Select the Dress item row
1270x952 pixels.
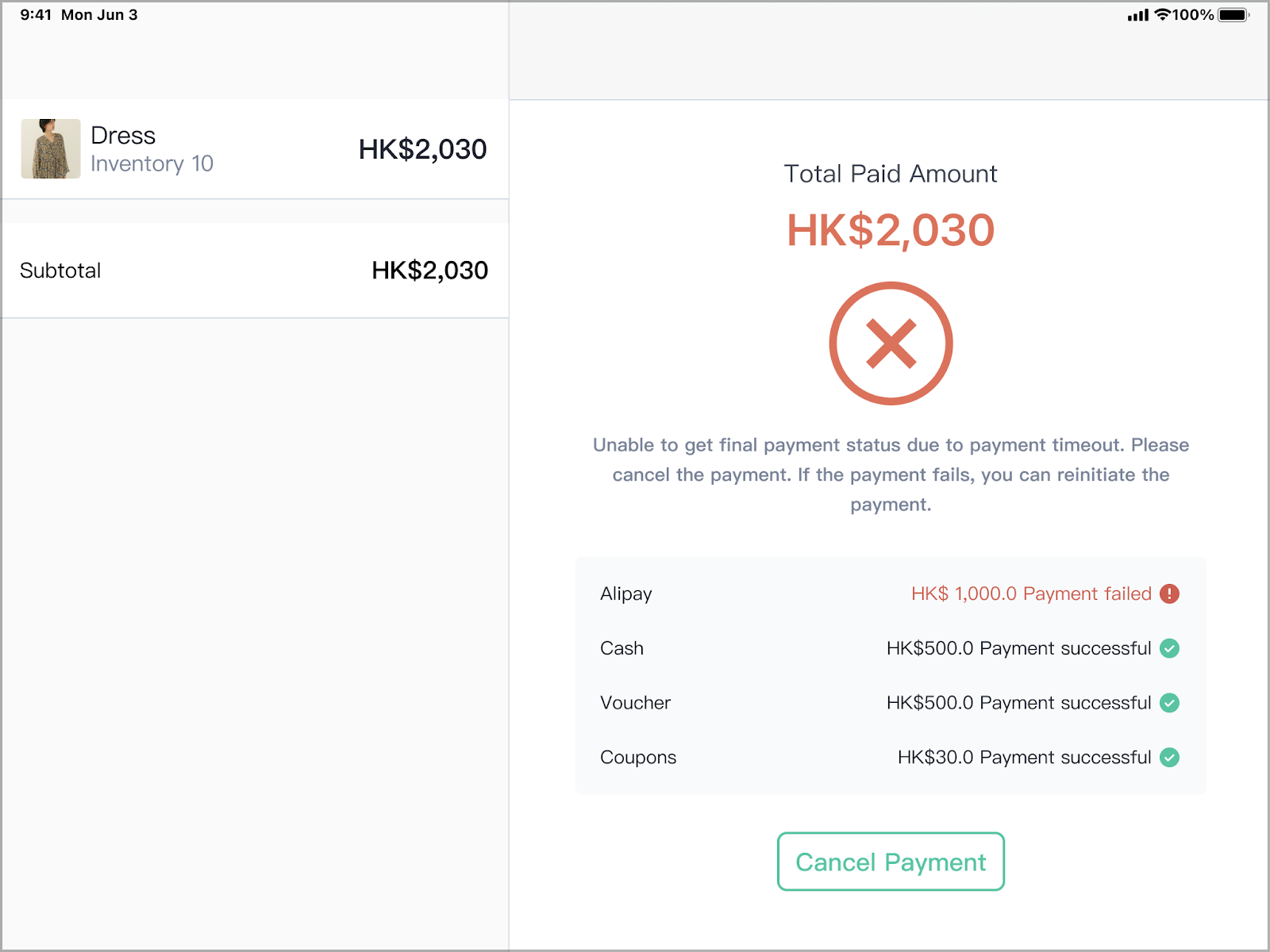[x=255, y=149]
